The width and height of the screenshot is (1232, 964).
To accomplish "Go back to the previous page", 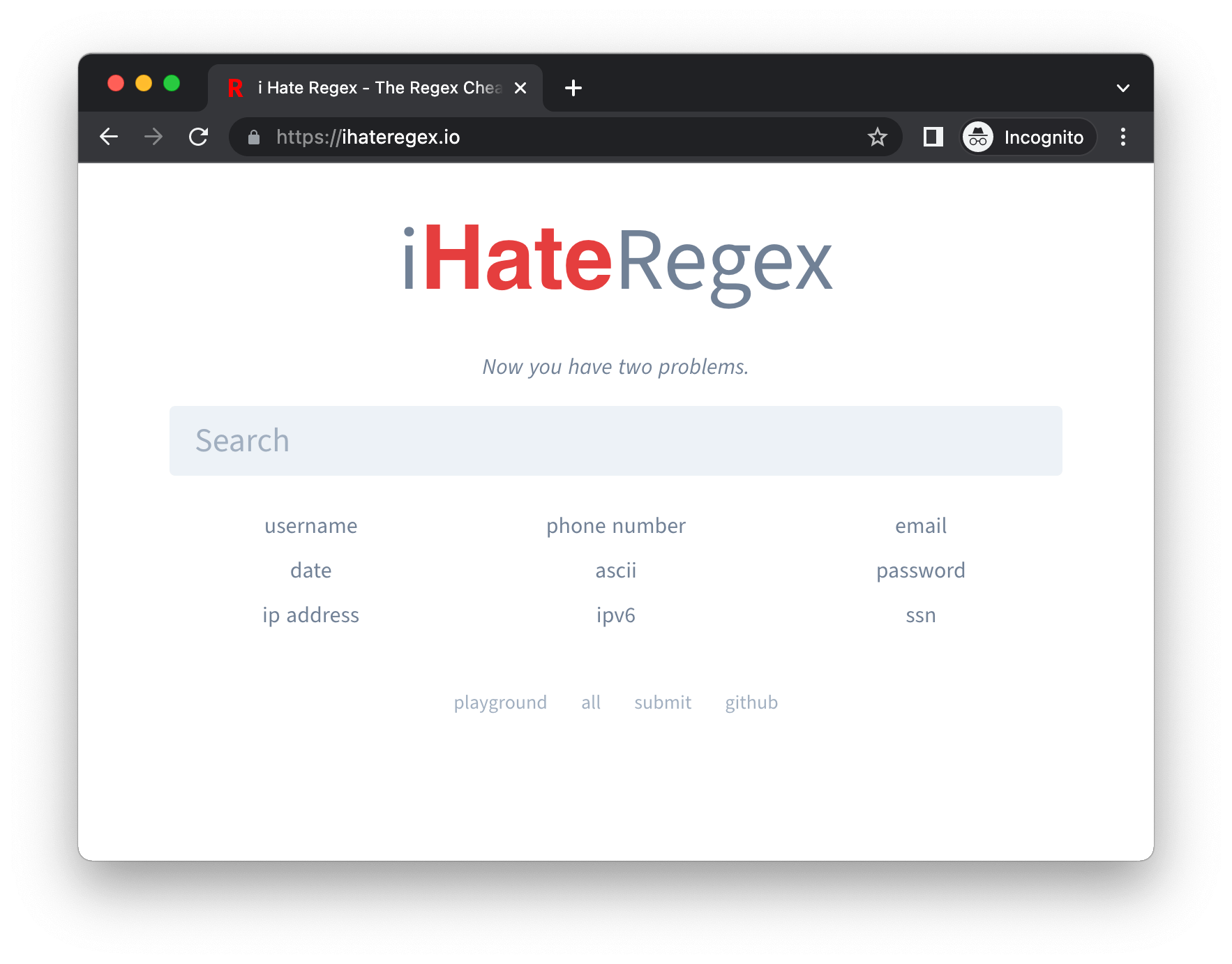I will coord(109,137).
